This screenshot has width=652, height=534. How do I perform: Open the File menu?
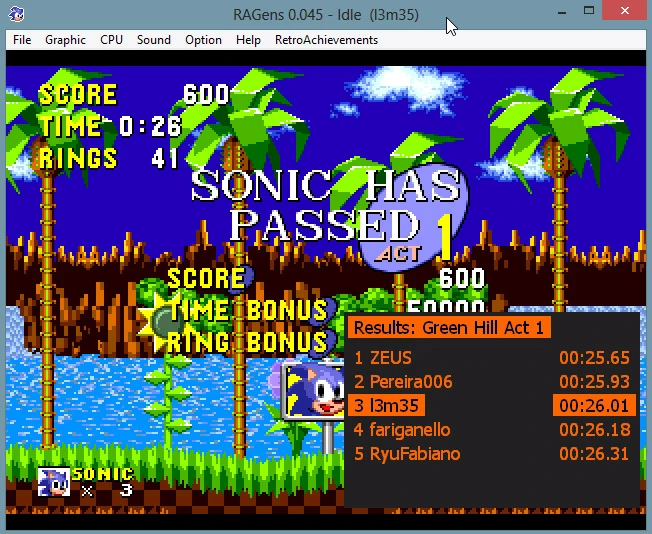[22, 40]
